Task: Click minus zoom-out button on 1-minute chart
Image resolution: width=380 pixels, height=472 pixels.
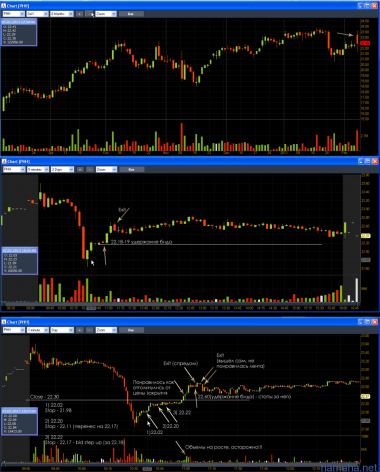Action: pyautogui.click(x=90, y=330)
